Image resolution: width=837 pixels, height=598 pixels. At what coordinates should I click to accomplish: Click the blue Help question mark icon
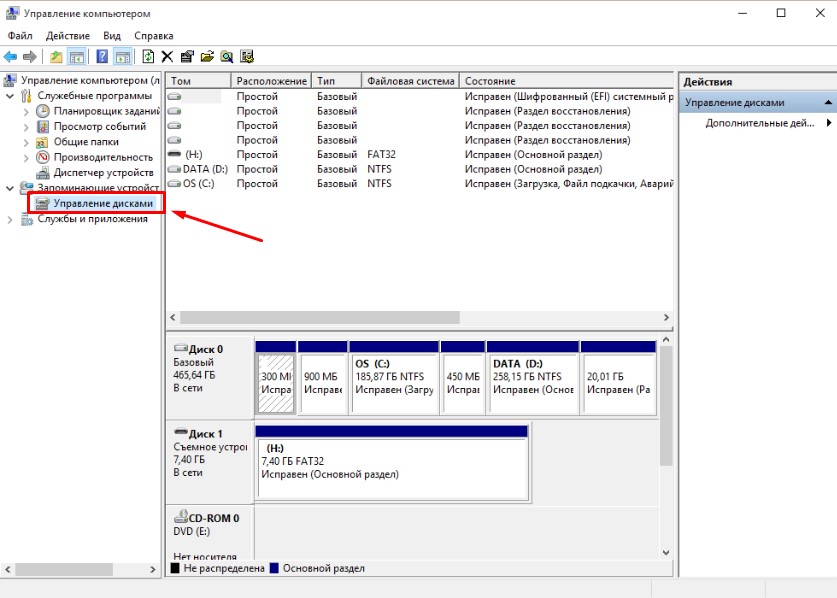(102, 57)
